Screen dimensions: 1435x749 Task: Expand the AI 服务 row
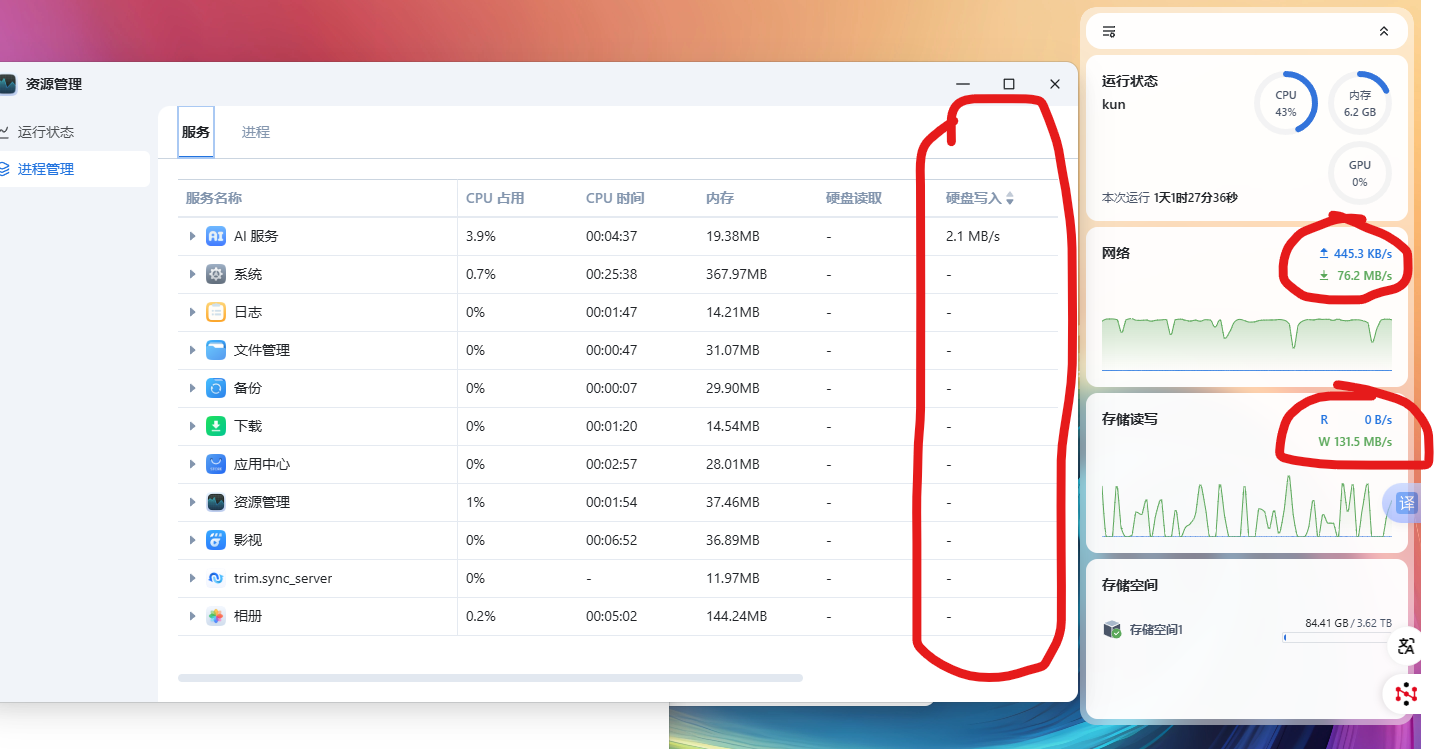click(192, 236)
